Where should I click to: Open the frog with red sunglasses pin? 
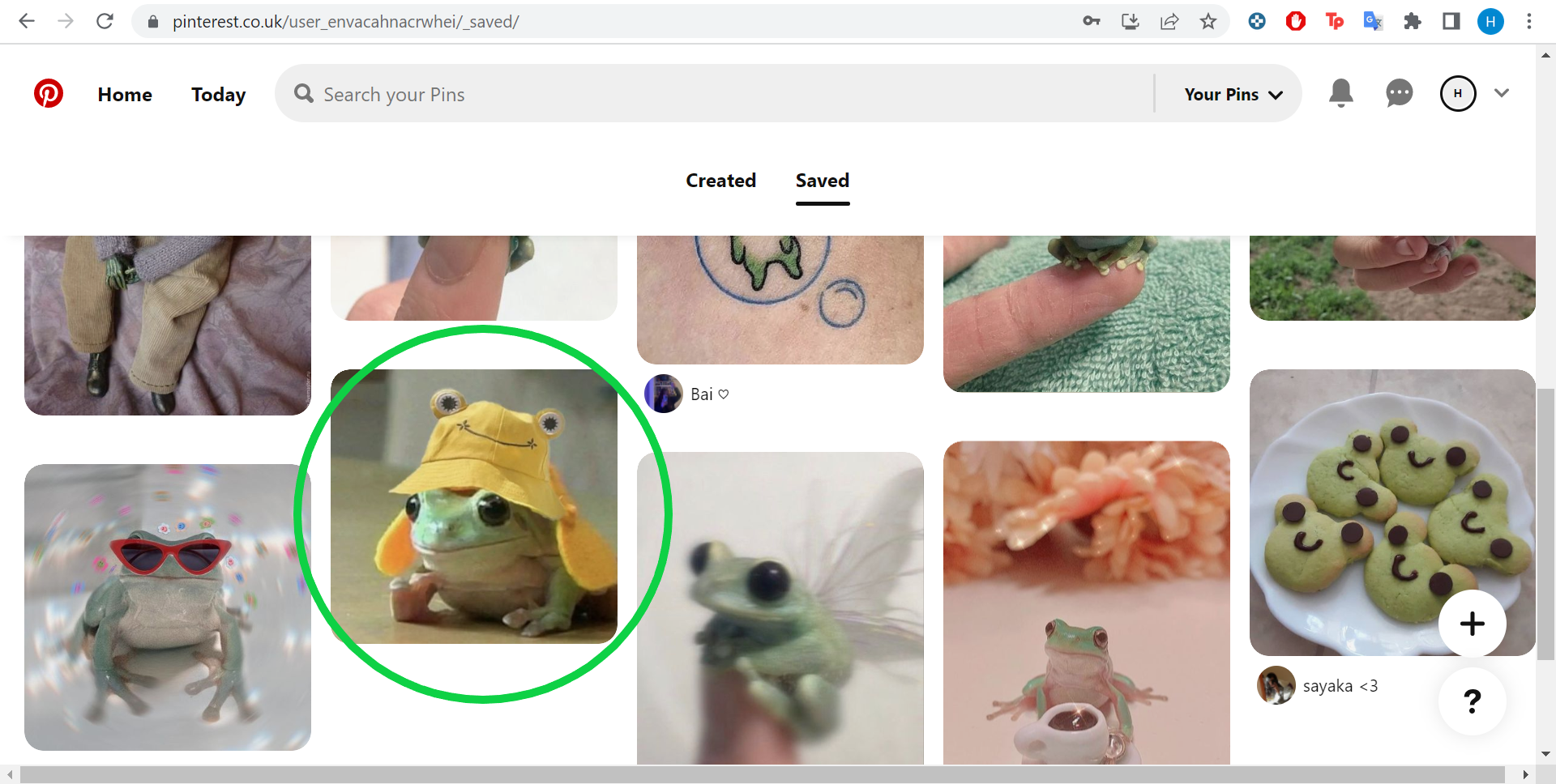point(168,607)
